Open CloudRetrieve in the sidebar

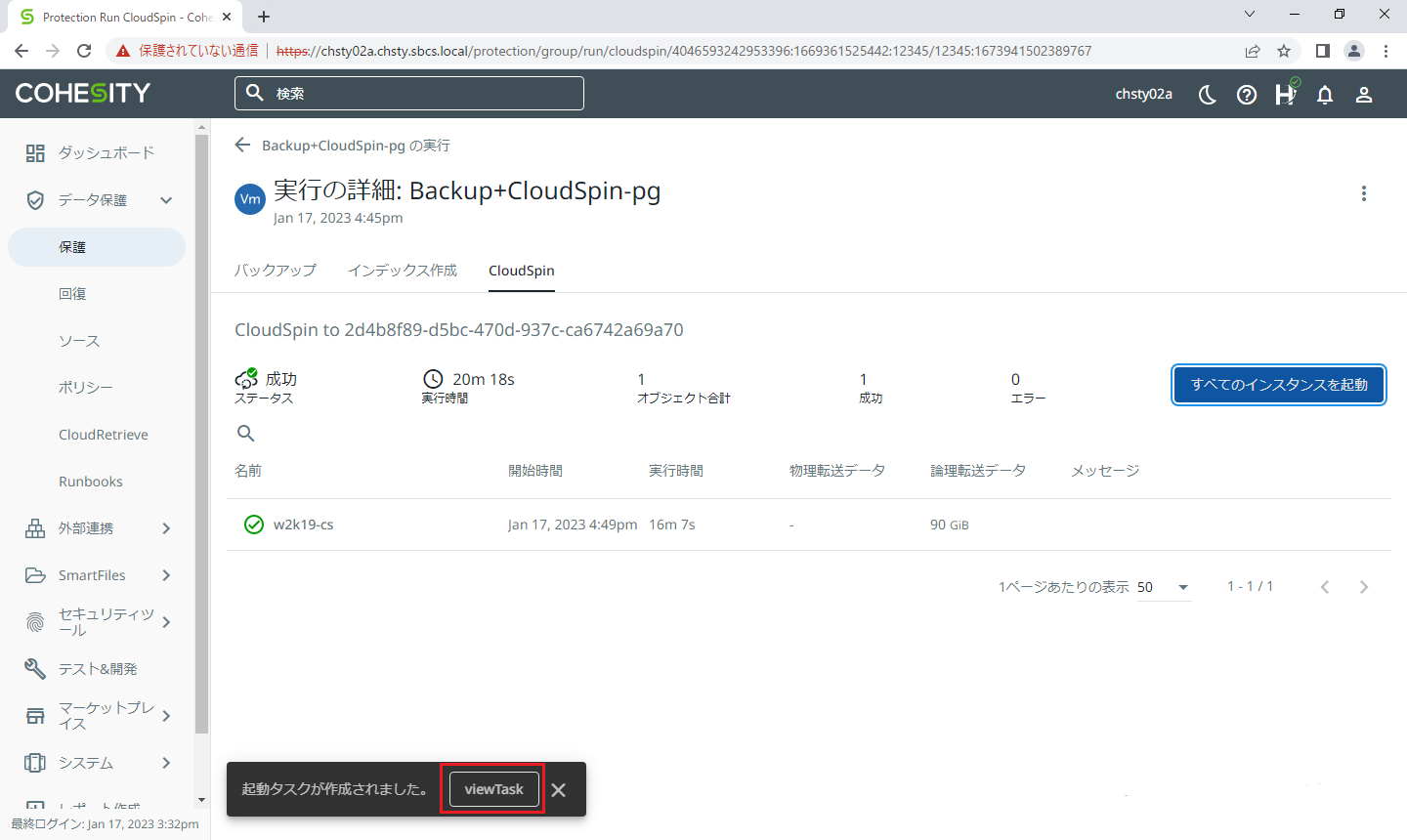(x=104, y=435)
